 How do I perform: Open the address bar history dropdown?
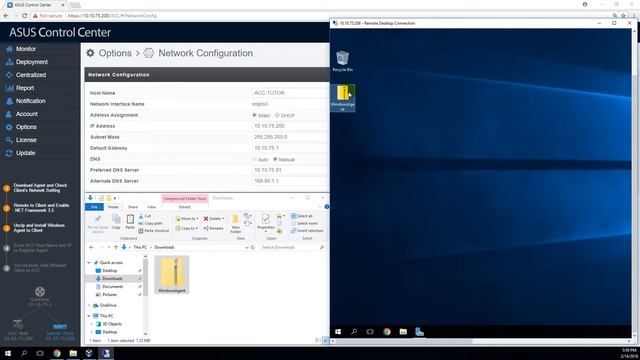coord(247,247)
